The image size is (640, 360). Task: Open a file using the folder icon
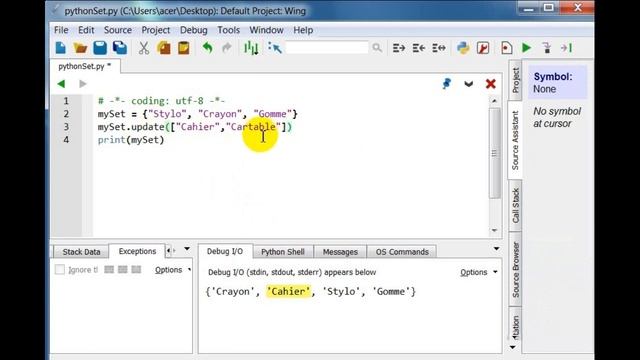(x=80, y=48)
